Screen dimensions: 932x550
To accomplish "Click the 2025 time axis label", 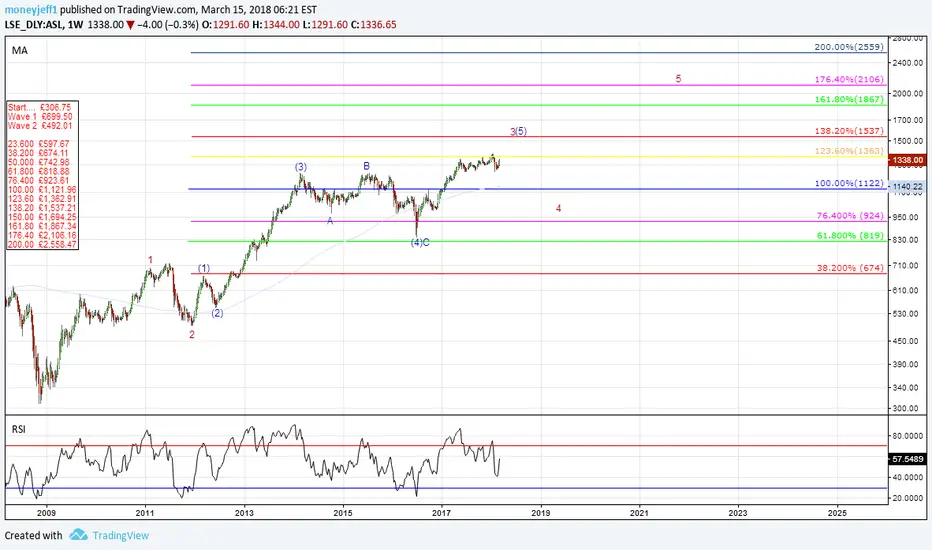I will click(837, 513).
